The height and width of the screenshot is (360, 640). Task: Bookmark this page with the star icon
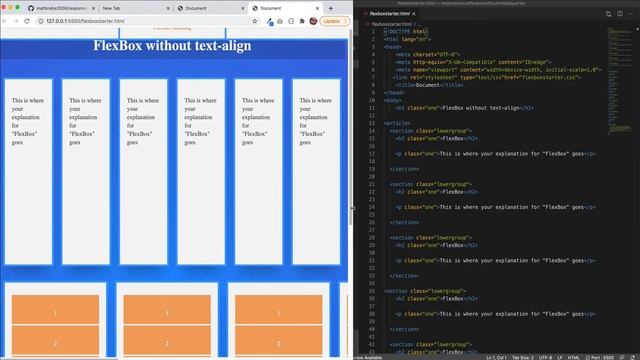pos(255,21)
